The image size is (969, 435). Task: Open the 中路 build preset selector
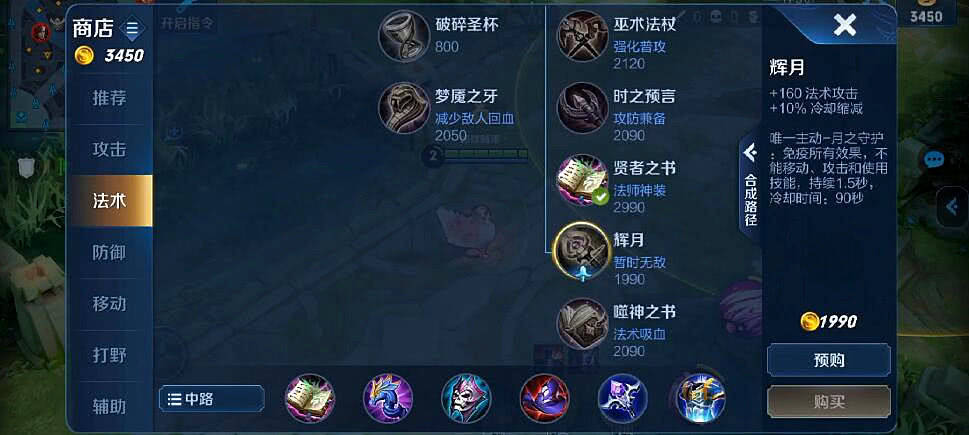click(211, 399)
